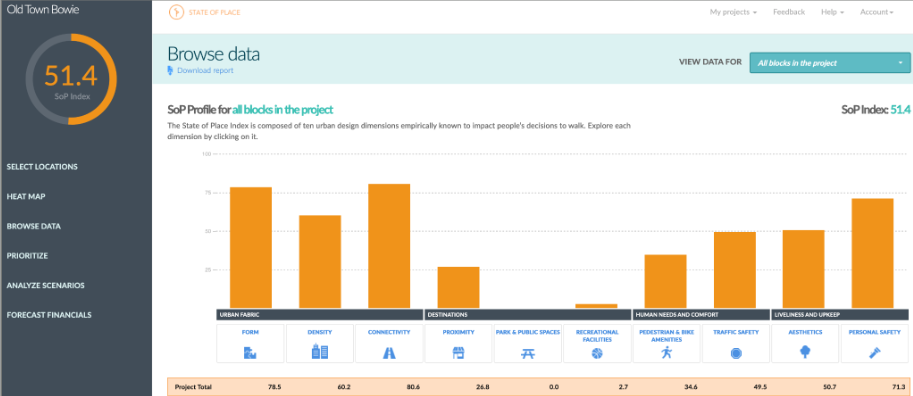The image size is (913, 396).
Task: Click the Park & Public Spaces picnic table icon
Action: 528,353
